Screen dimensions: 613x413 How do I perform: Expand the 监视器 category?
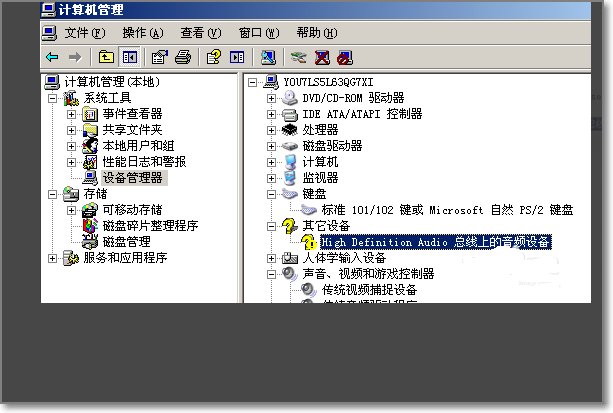click(271, 178)
